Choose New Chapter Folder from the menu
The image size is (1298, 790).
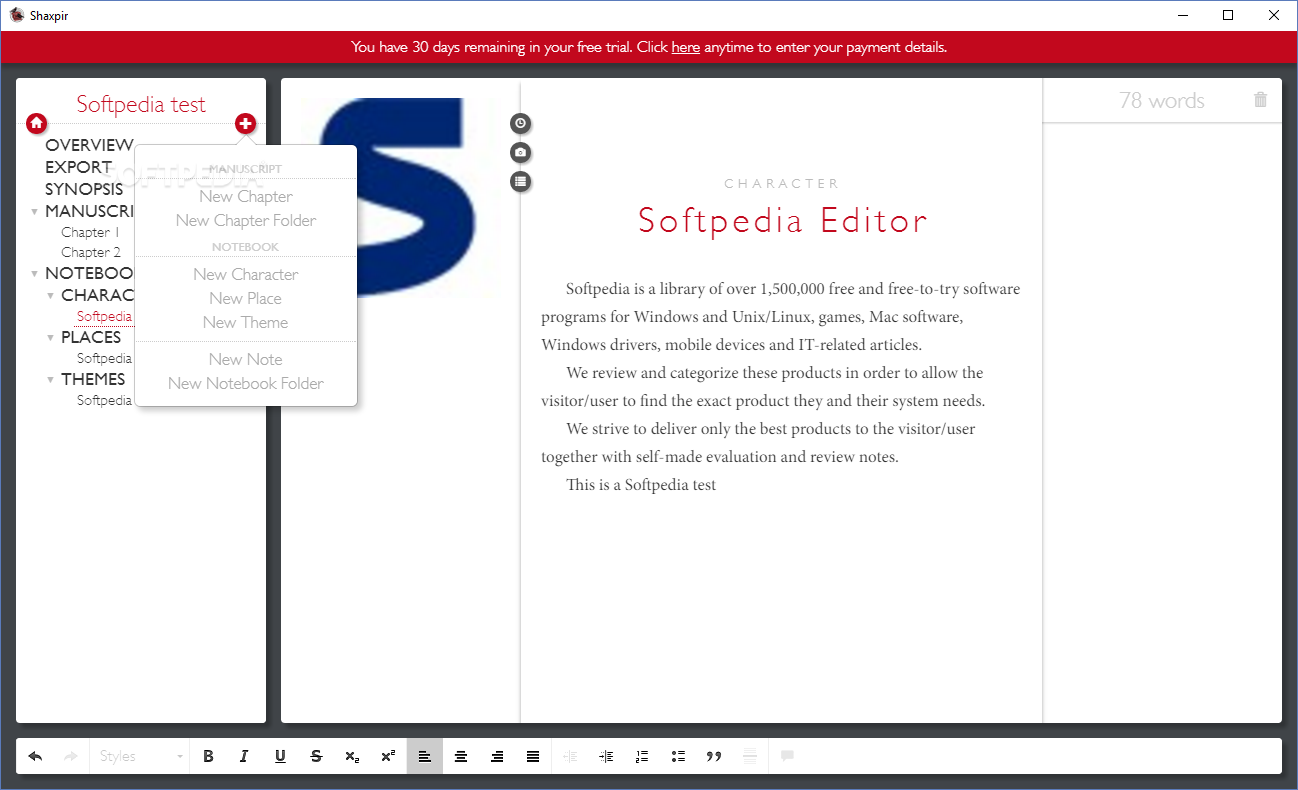[246, 220]
